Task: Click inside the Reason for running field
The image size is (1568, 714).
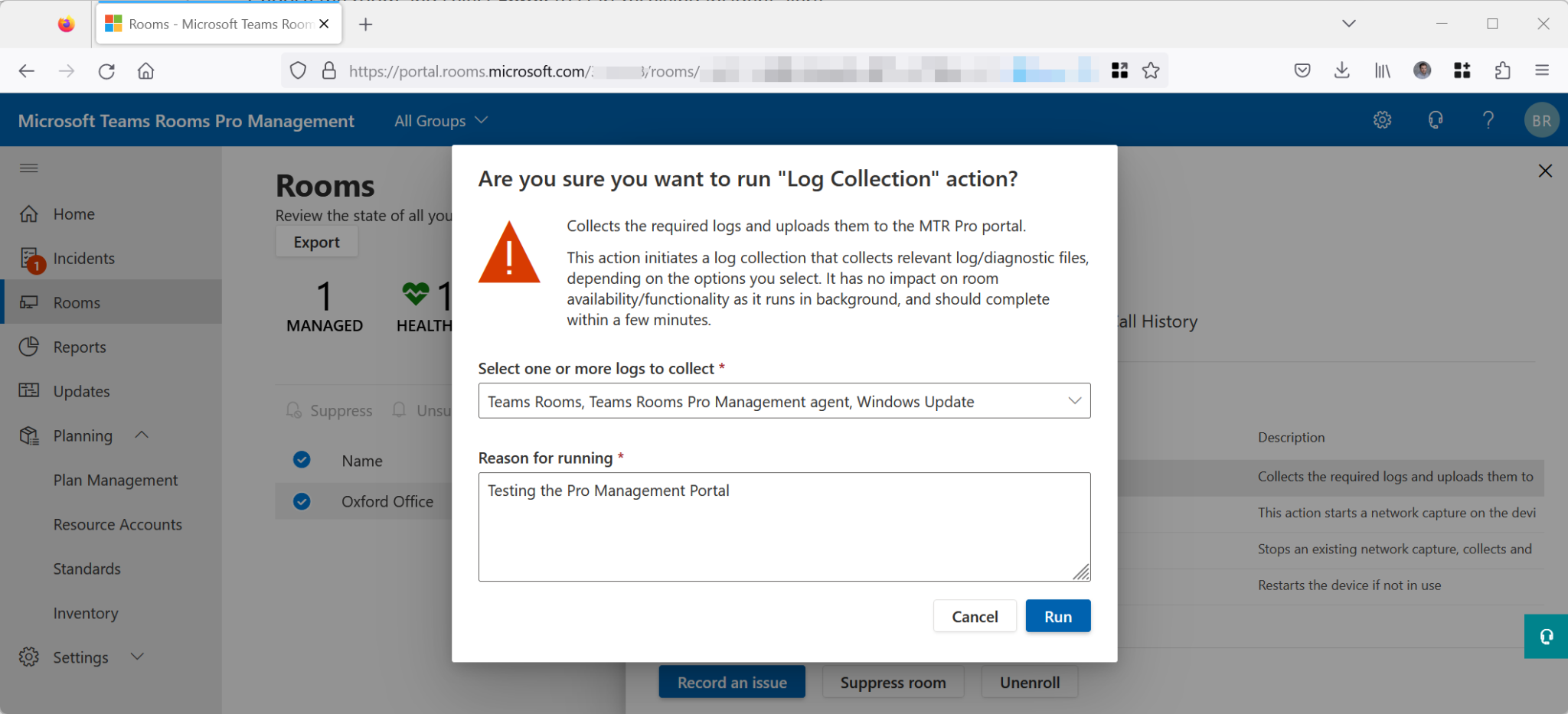Action: coord(784,527)
